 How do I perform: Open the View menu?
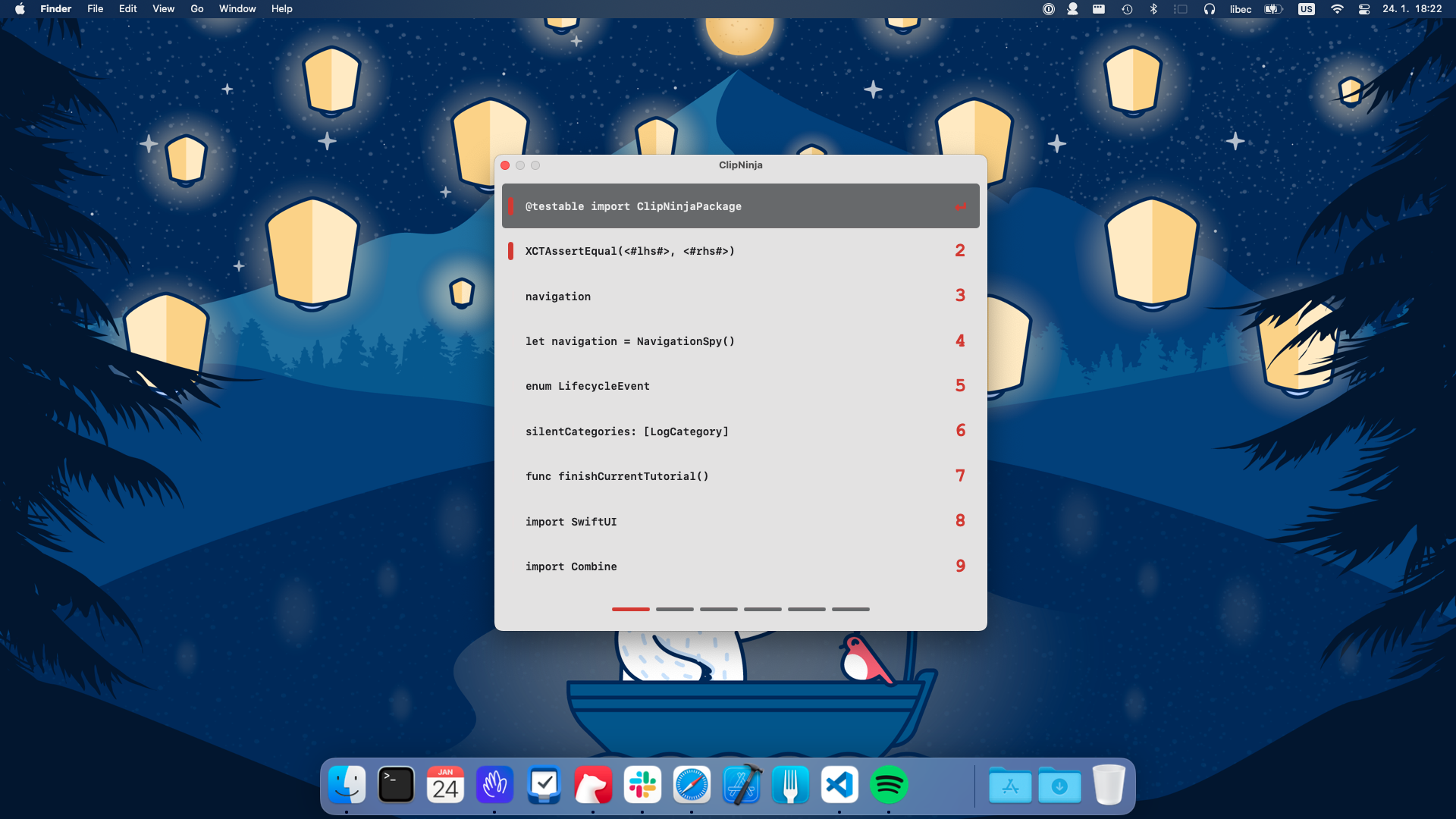tap(163, 9)
